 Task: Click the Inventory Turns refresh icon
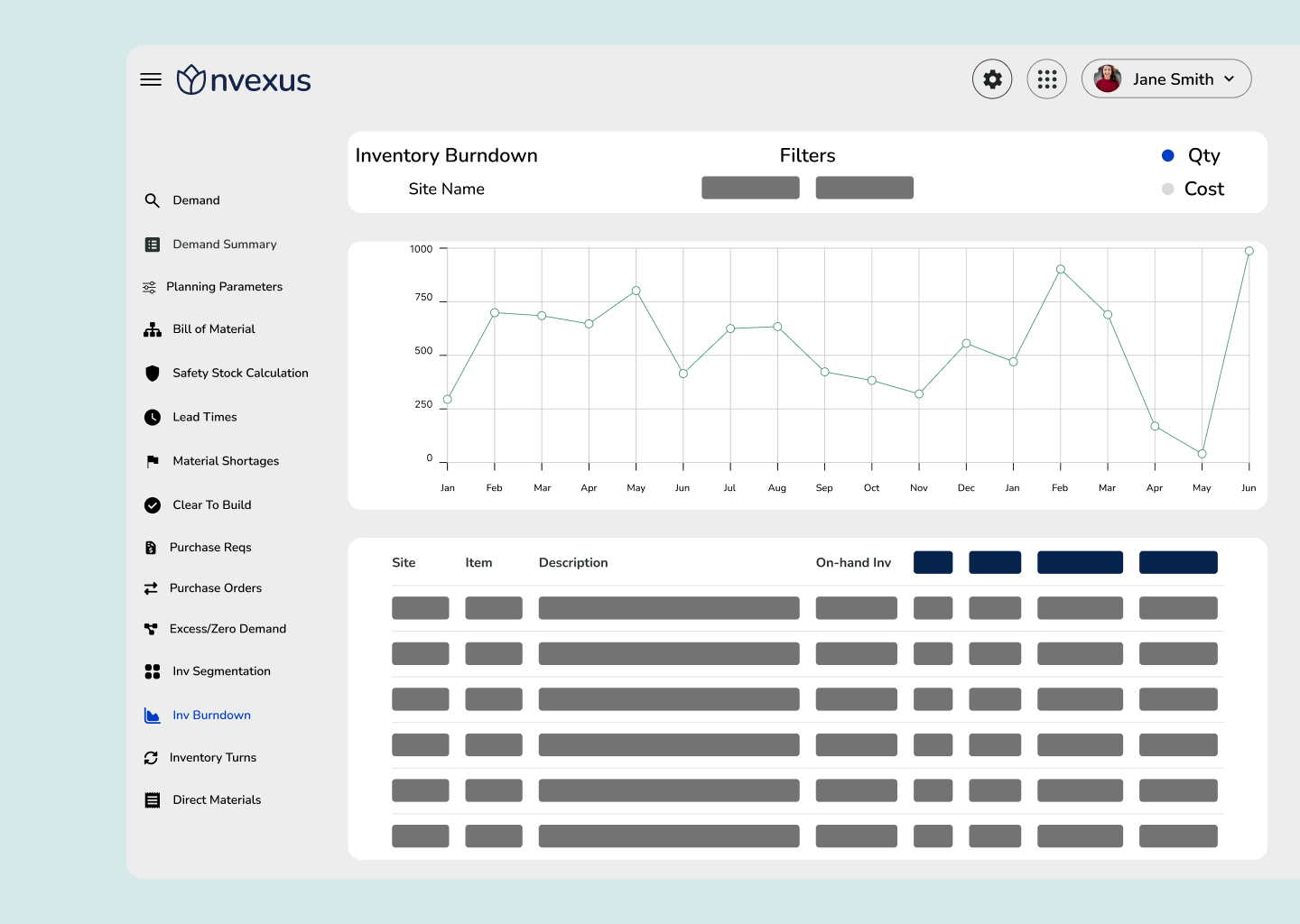click(x=151, y=758)
